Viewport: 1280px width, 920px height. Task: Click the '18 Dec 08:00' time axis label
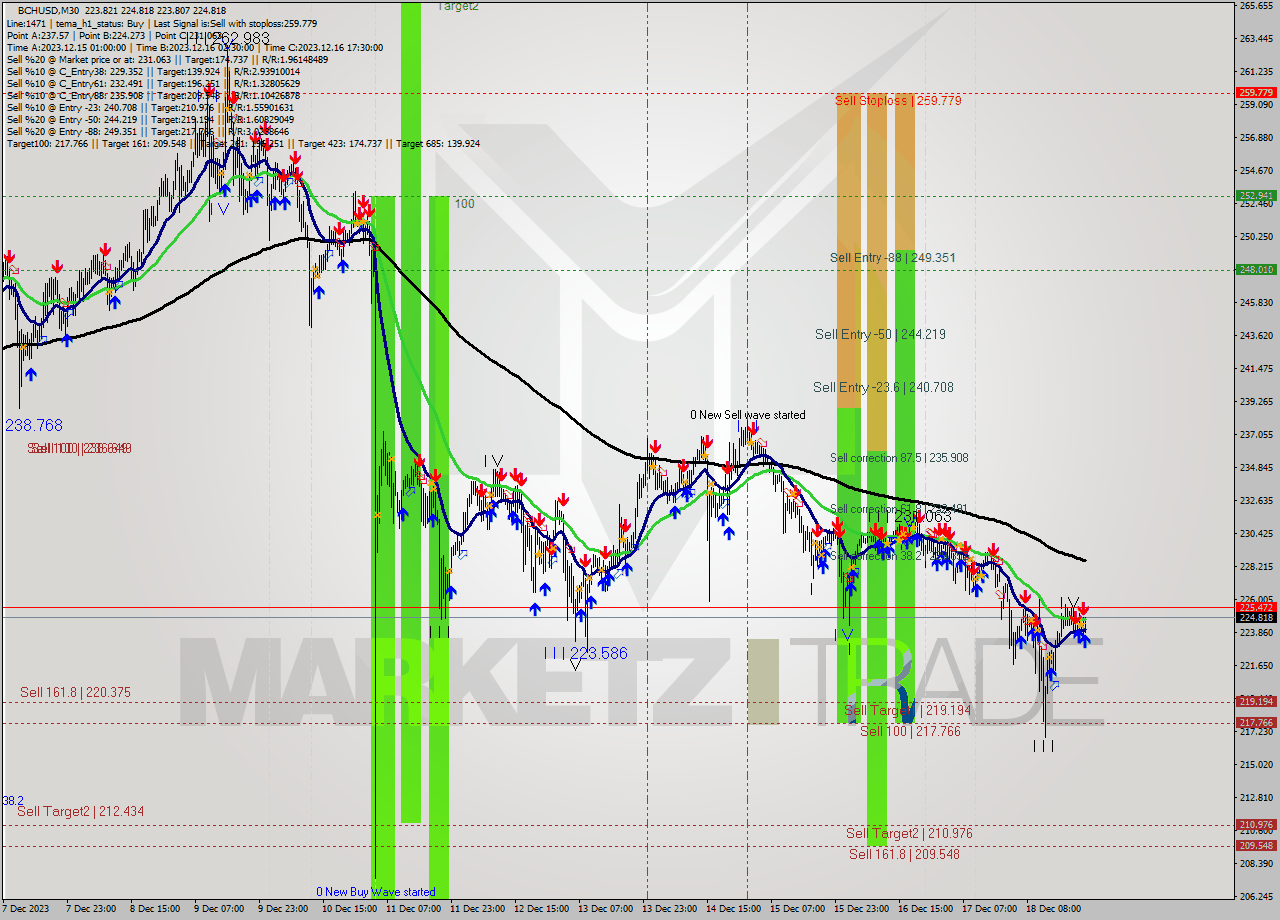pyautogui.click(x=1053, y=909)
